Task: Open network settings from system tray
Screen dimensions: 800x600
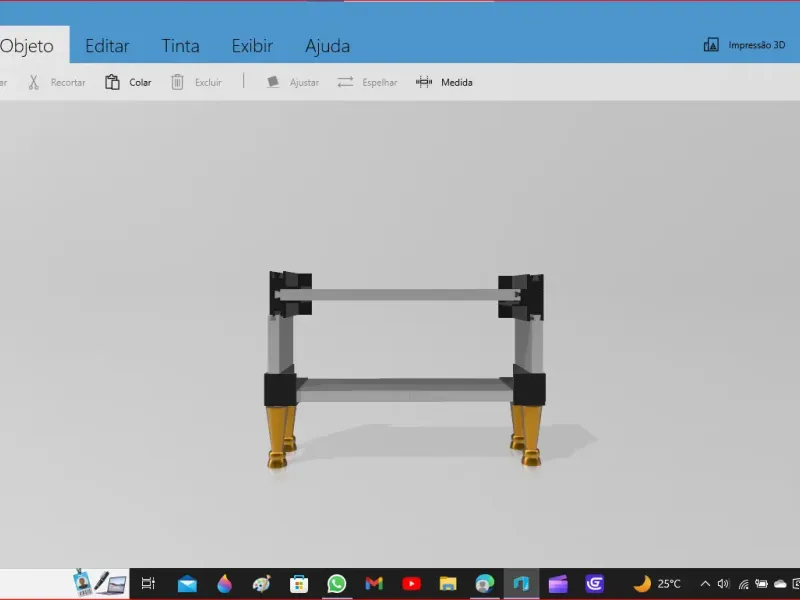Action: 743,584
